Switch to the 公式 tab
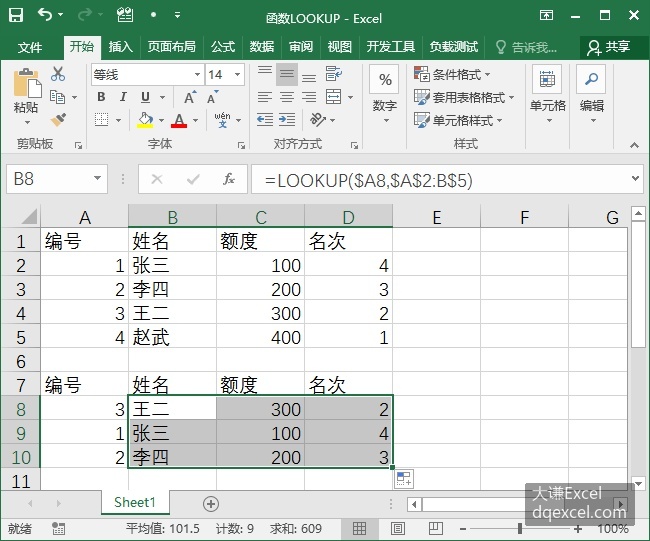 pos(223,46)
